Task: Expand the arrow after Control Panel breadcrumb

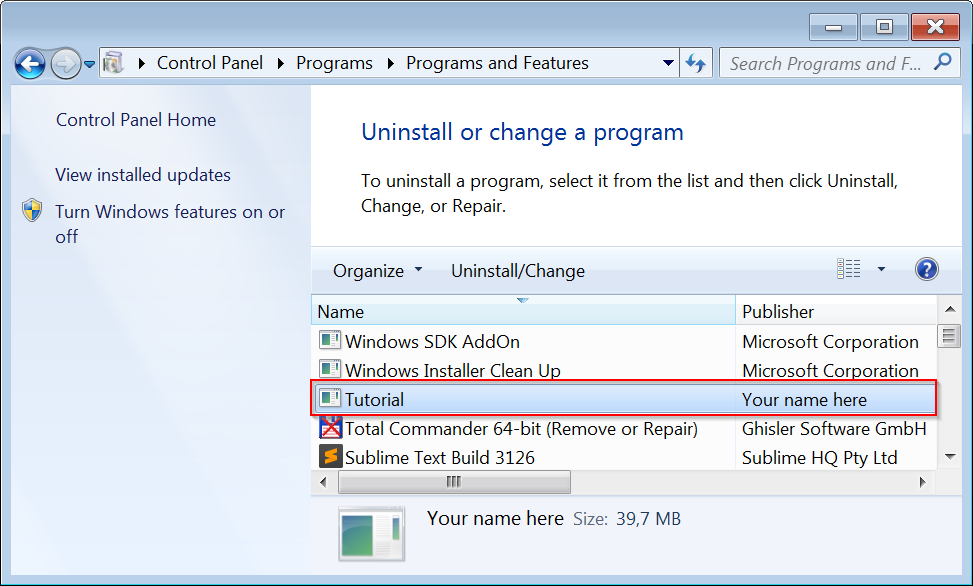Action: click(x=280, y=63)
